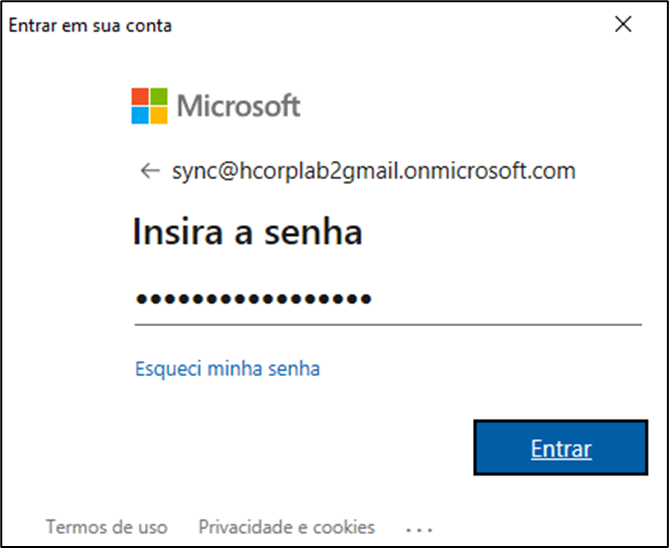Open the Privacidade e cookies link

(286, 527)
